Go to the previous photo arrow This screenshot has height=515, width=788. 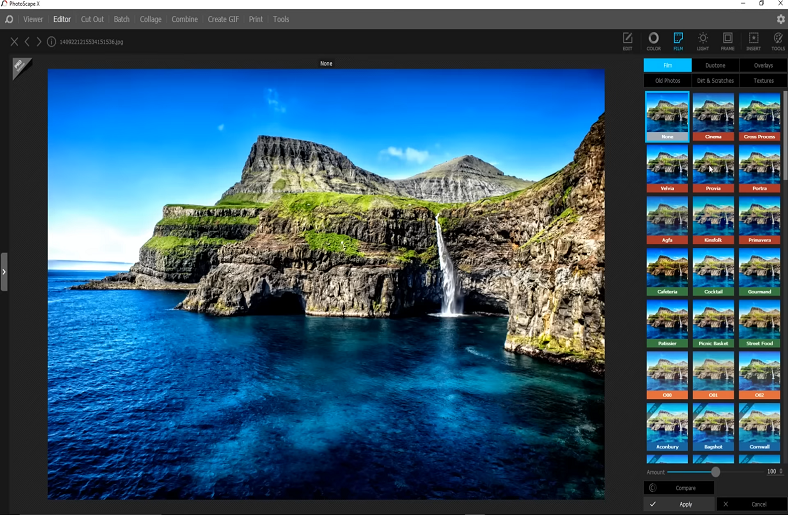[x=27, y=42]
